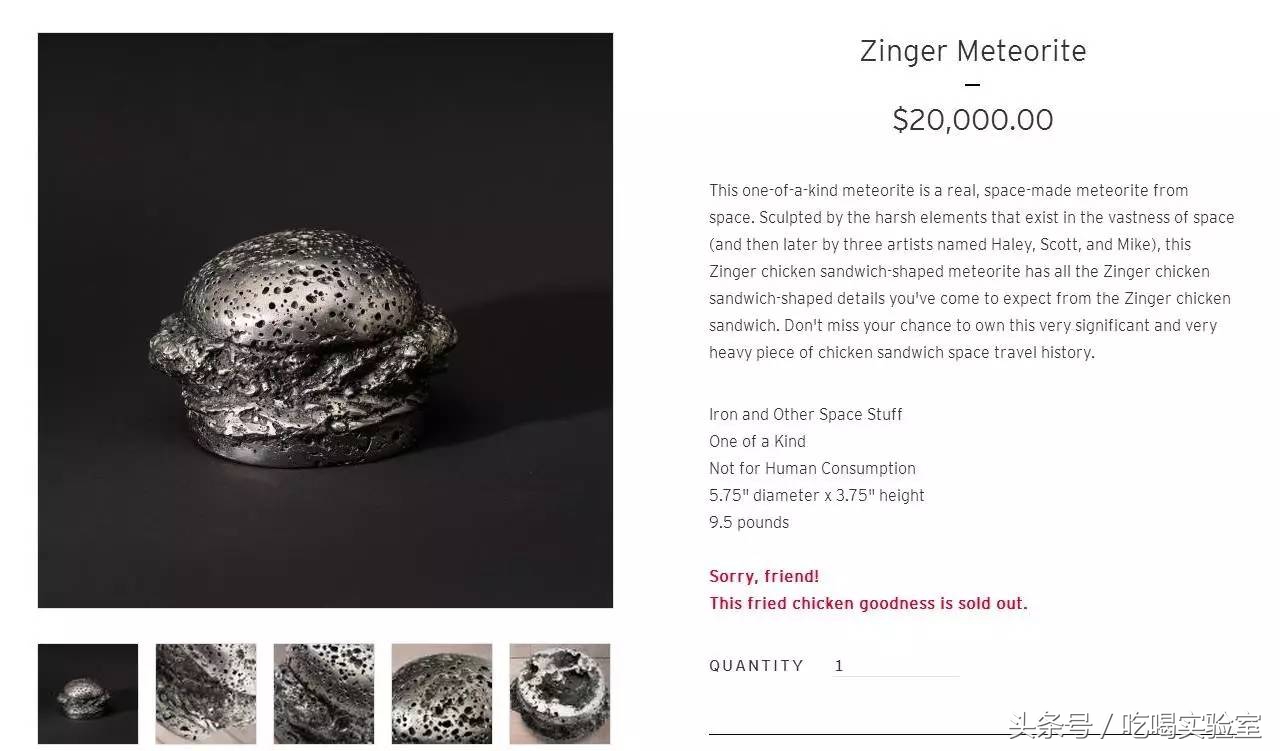Open the second close-up texture thumbnail
1280x751 pixels.
[206, 693]
